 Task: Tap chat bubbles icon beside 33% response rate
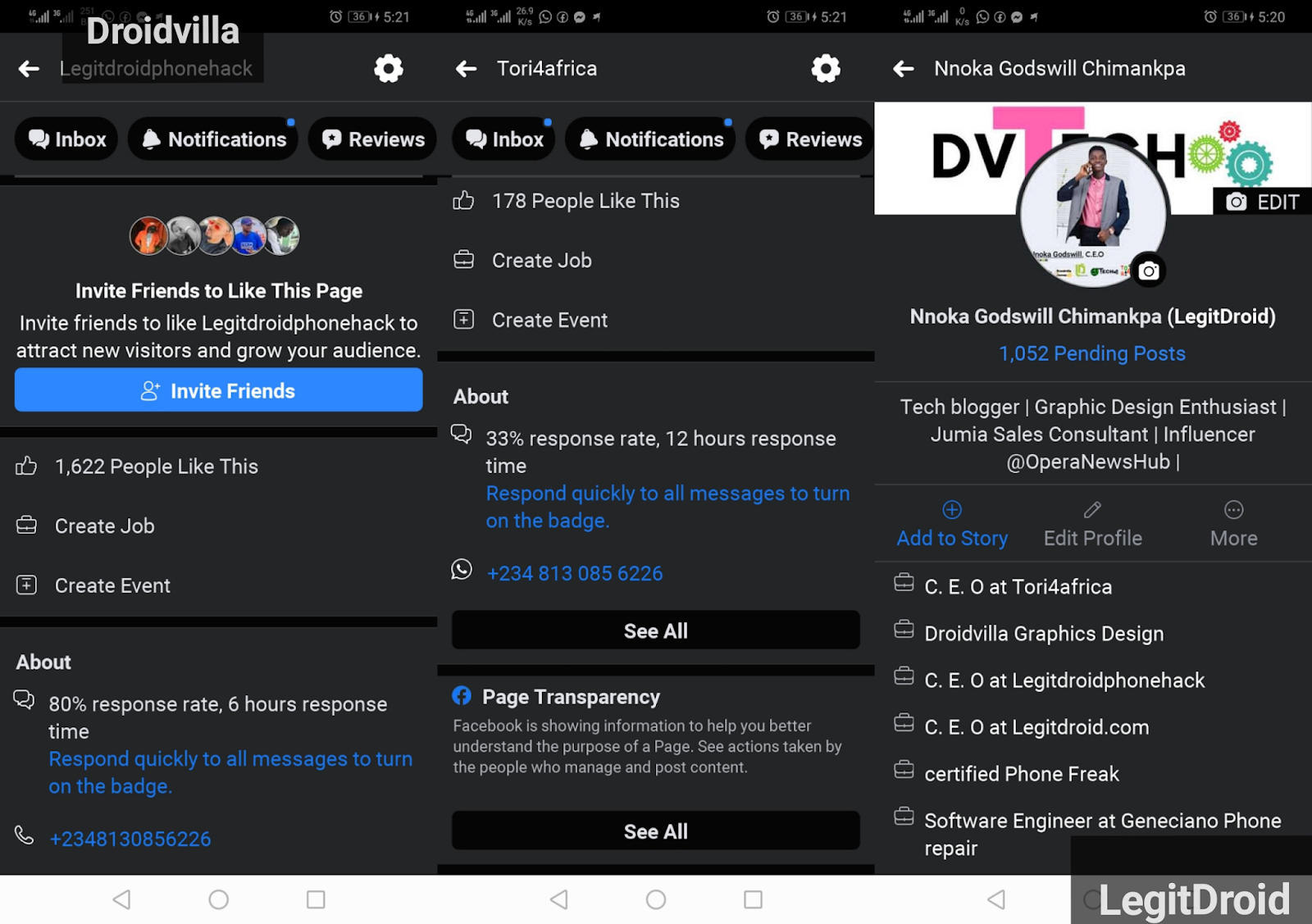pos(461,434)
